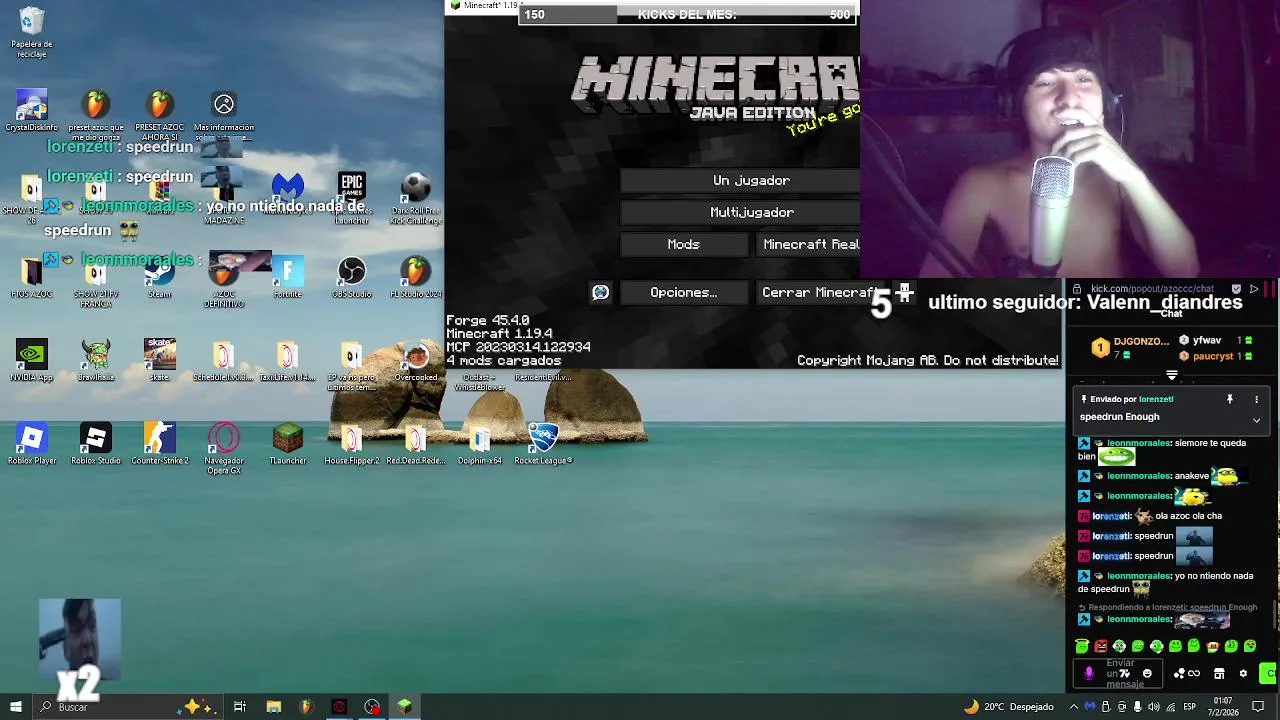This screenshot has height=720, width=1280.
Task: Open Task View on the taskbar
Action: [x=240, y=707]
